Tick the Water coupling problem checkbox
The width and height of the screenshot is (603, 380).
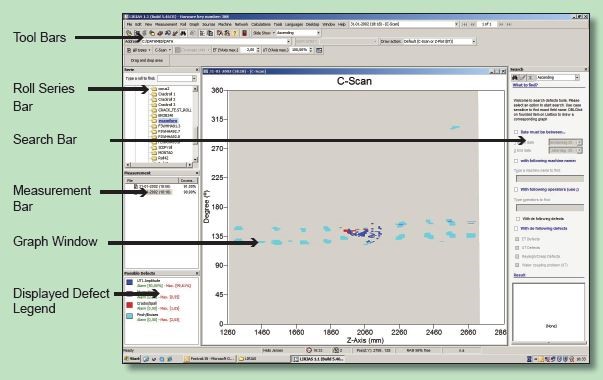tap(517, 265)
